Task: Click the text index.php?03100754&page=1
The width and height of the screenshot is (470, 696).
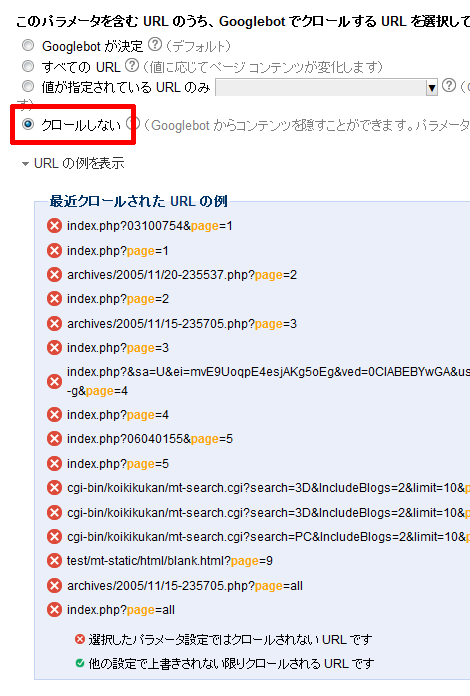Action: 150,226
